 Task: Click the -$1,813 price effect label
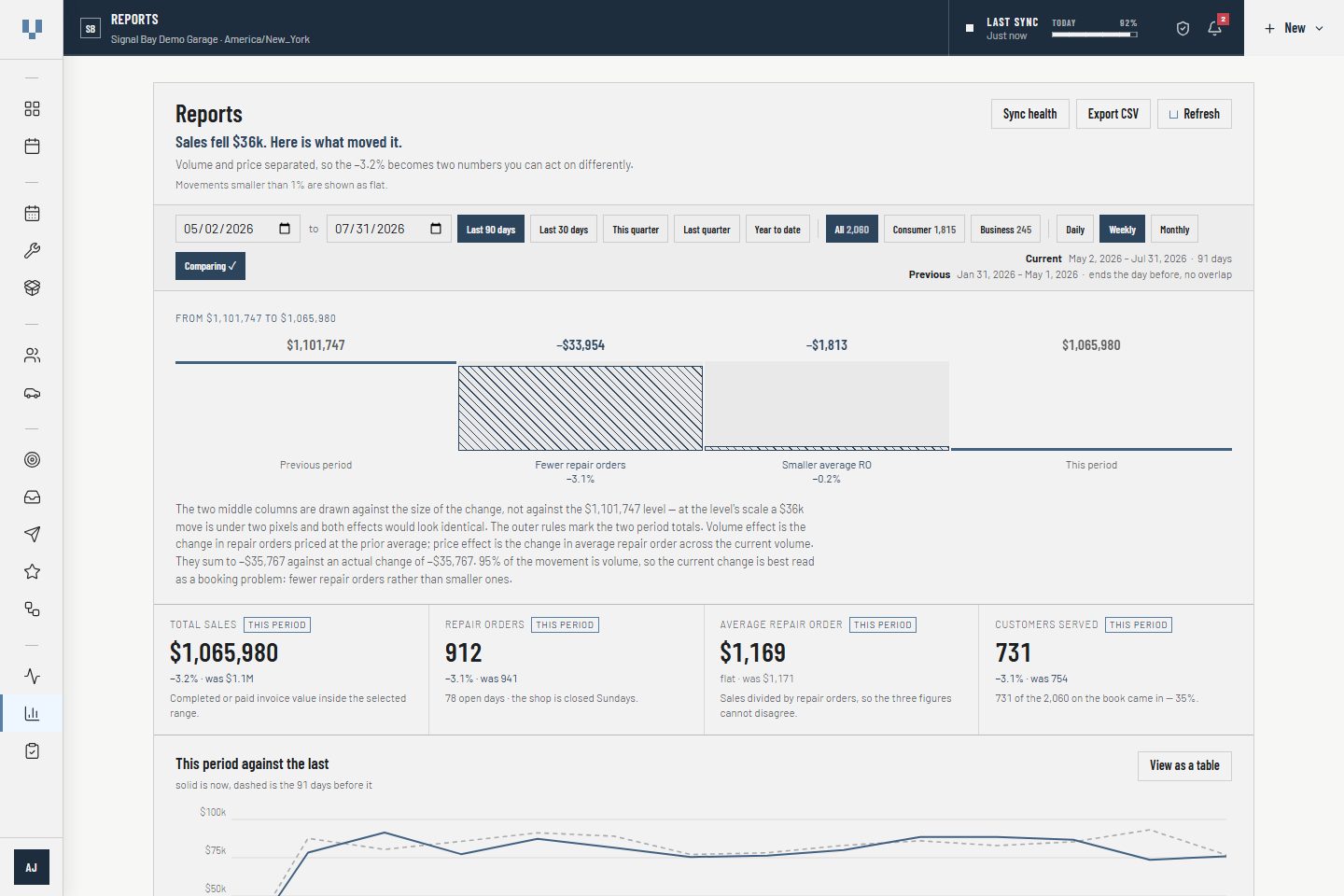(x=827, y=345)
